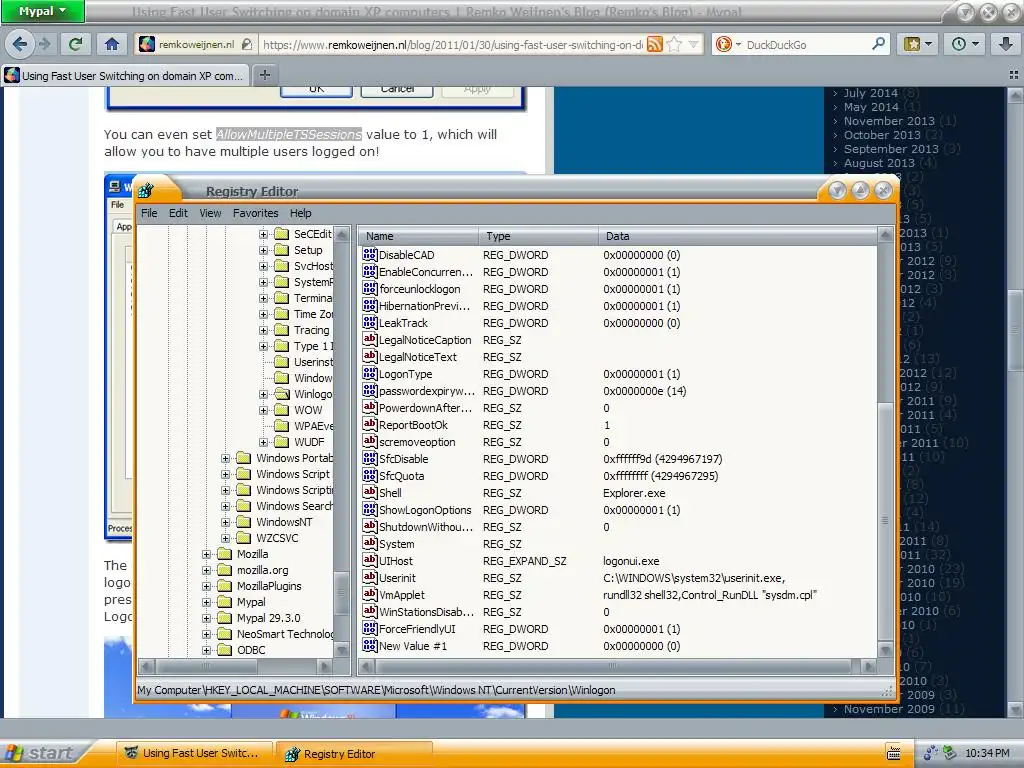This screenshot has height=768, width=1024.
Task: Open the File menu in Registry Editor
Action: coord(149,213)
